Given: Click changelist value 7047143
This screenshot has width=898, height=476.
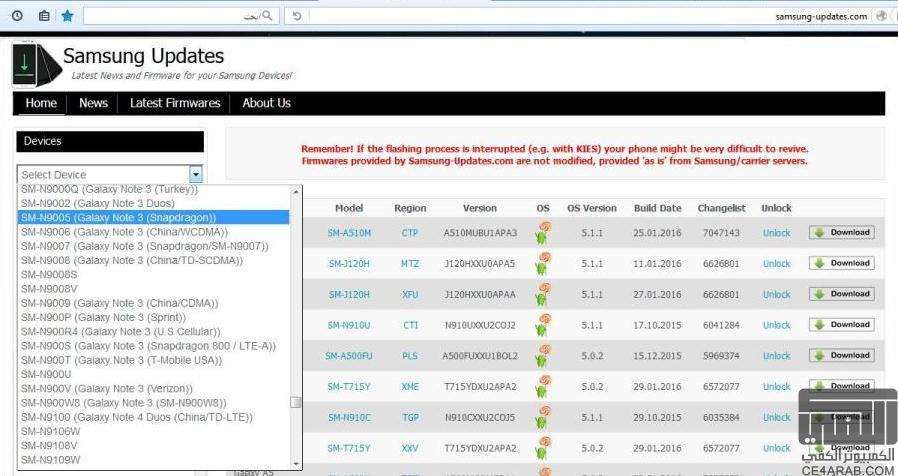Looking at the screenshot, I should click(x=721, y=233).
